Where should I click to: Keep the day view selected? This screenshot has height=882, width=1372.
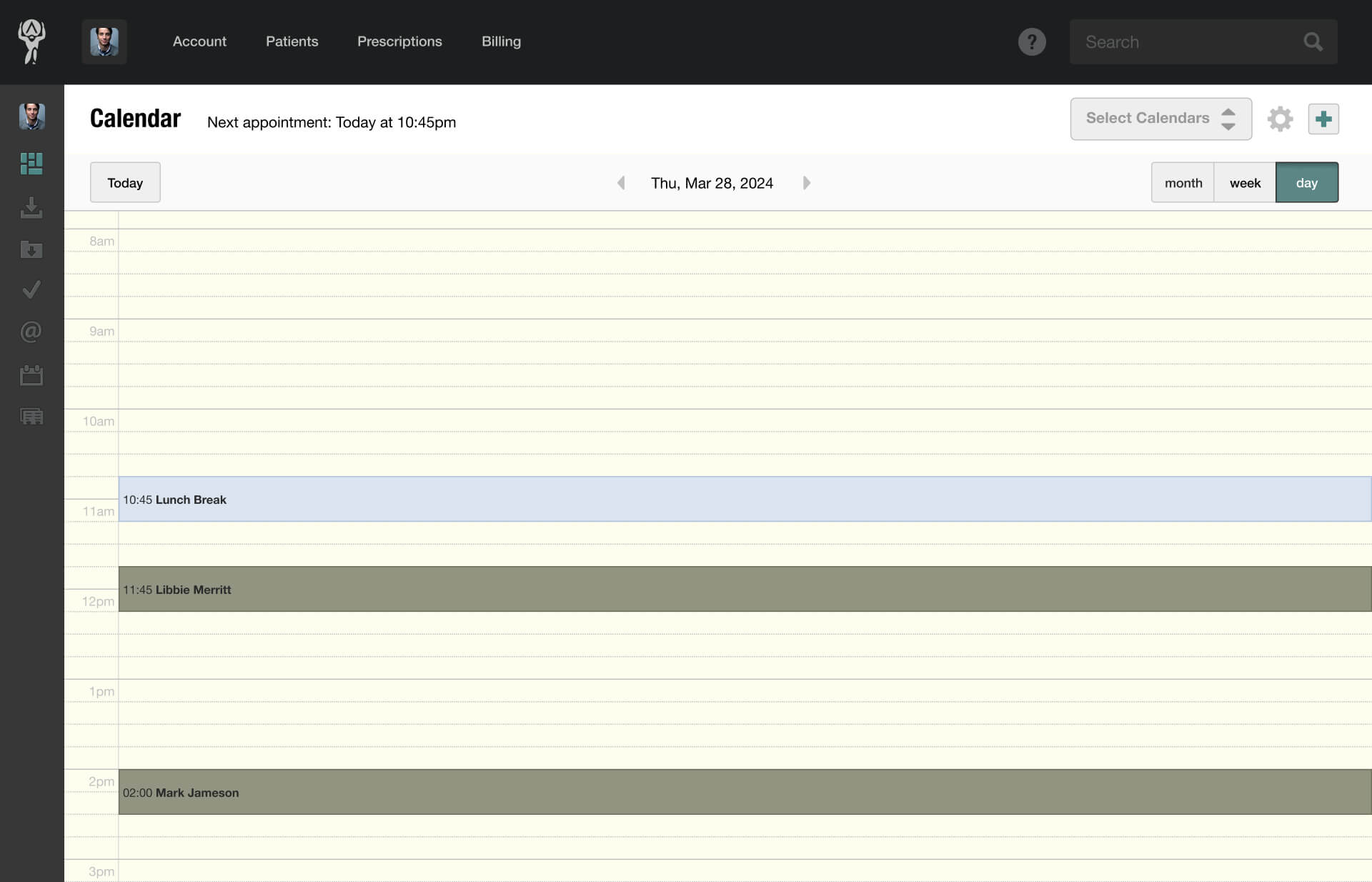pos(1306,182)
